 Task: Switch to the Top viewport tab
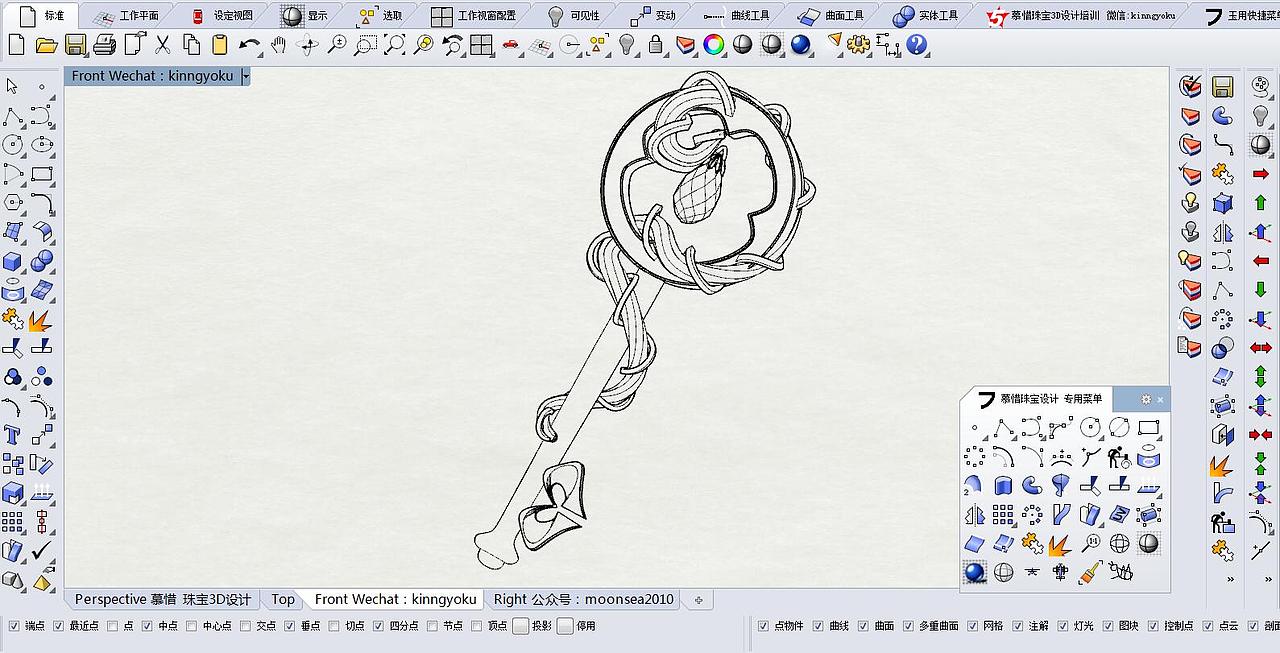[x=284, y=599]
